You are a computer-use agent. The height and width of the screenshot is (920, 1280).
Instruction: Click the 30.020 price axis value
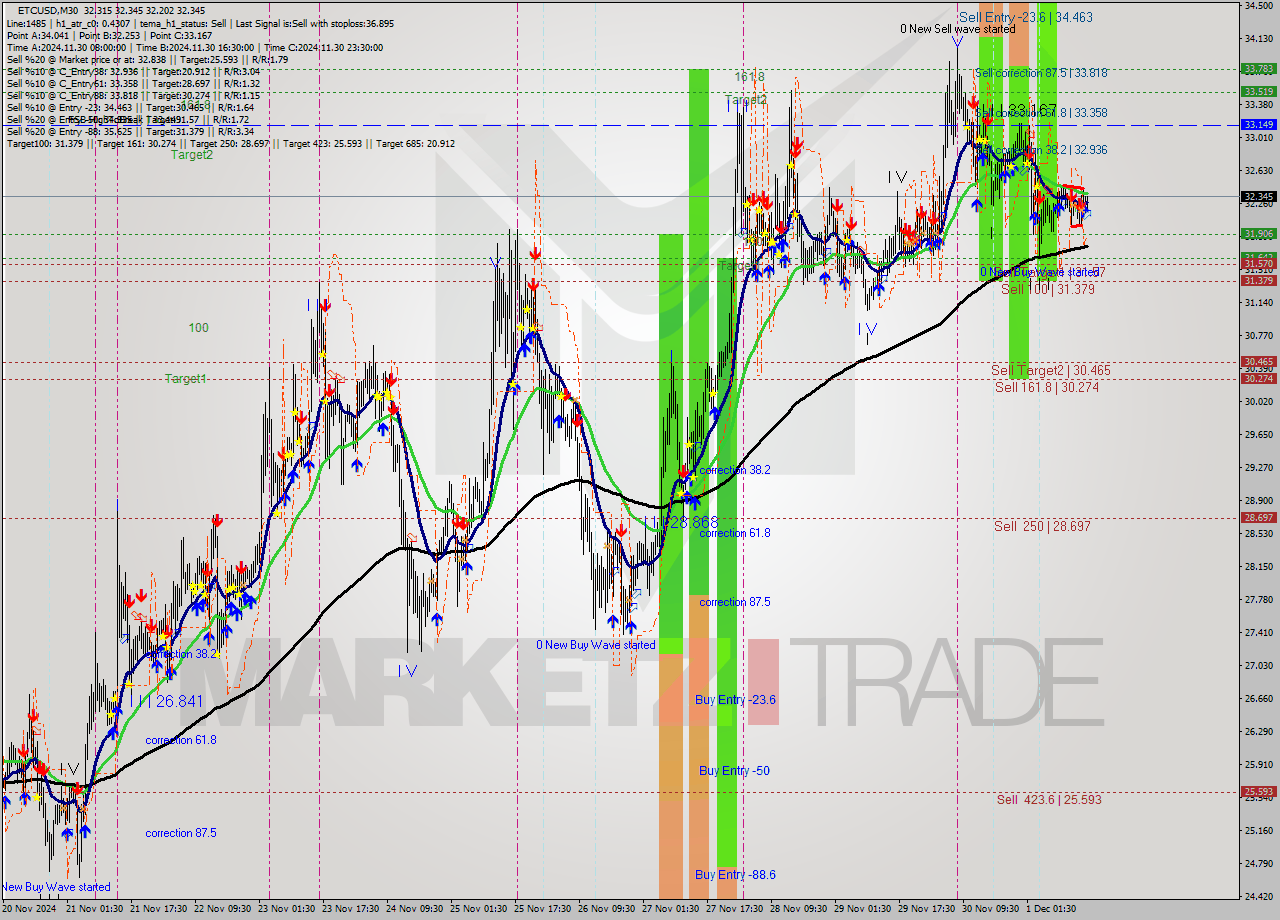coord(1257,402)
